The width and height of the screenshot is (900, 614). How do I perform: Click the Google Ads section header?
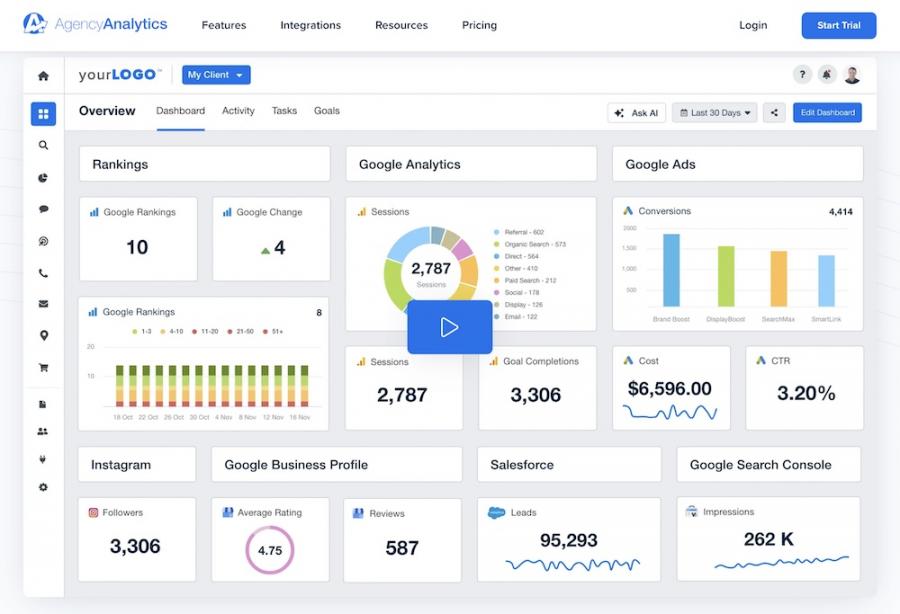point(738,164)
